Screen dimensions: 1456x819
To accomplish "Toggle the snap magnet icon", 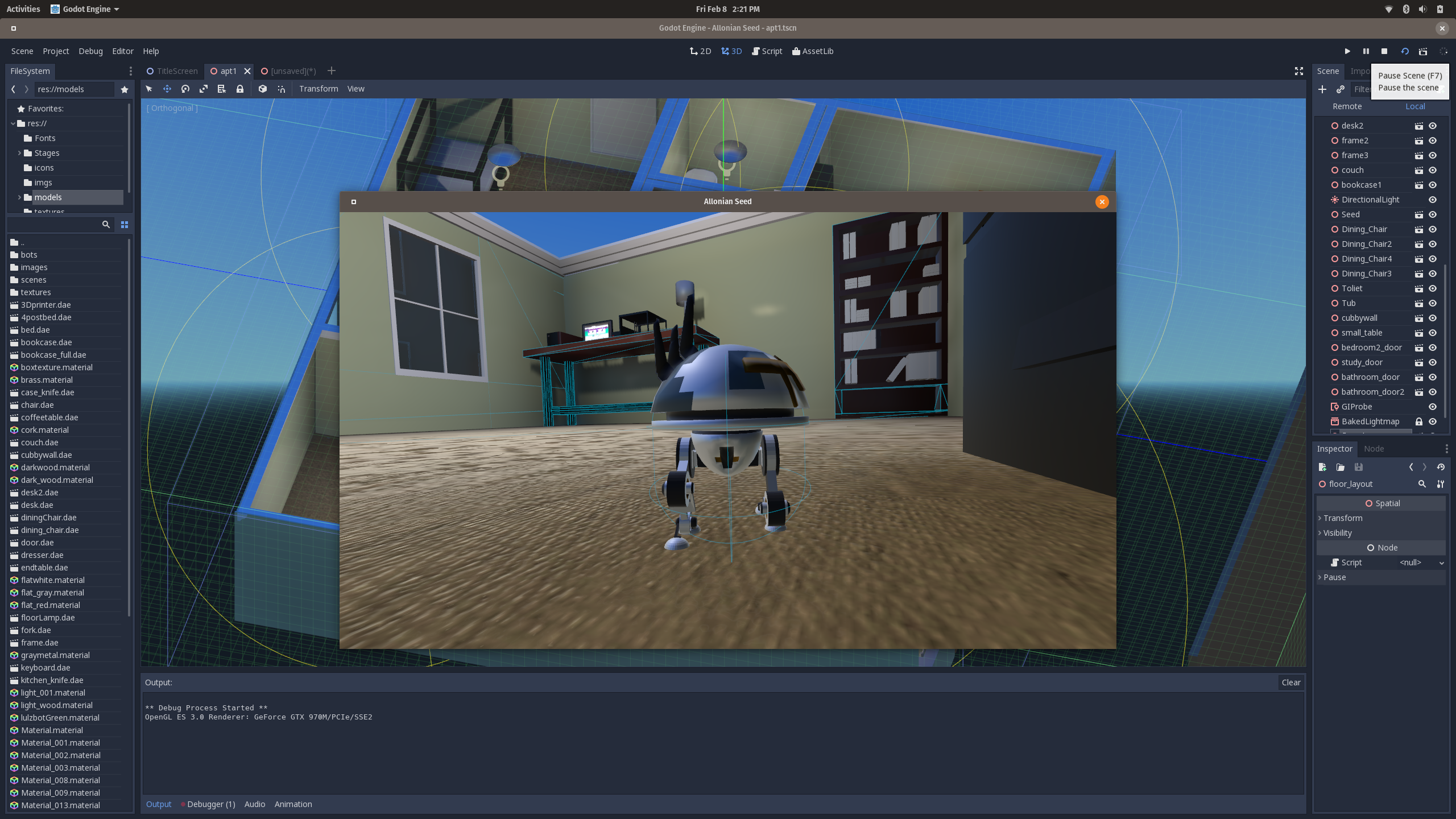I will point(281,89).
